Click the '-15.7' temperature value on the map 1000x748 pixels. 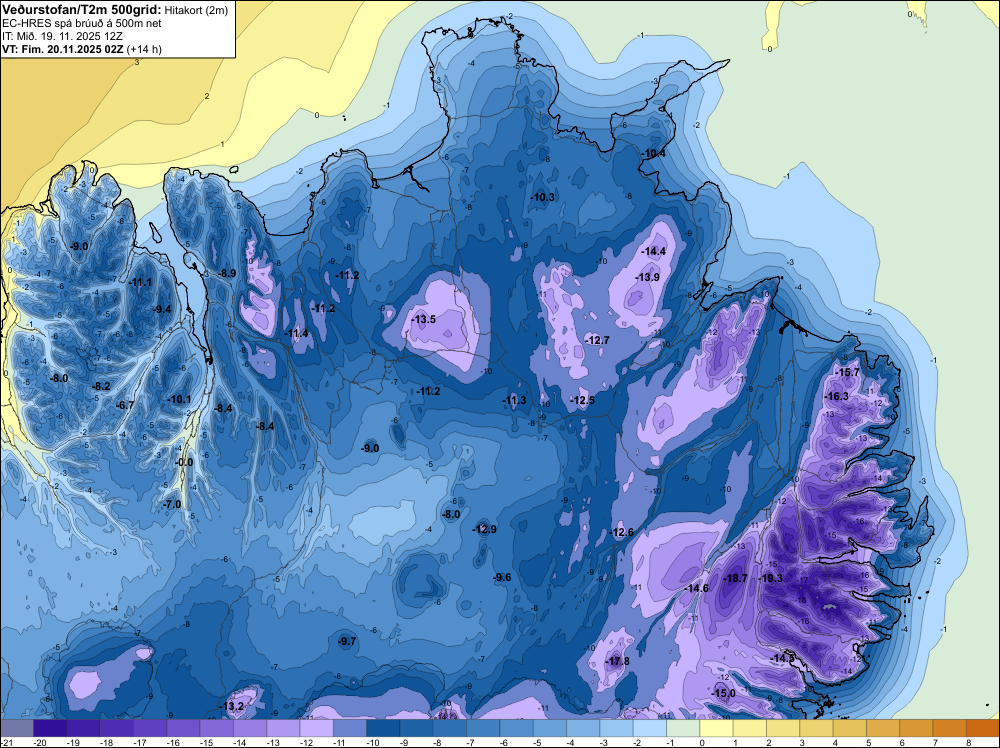coord(848,372)
